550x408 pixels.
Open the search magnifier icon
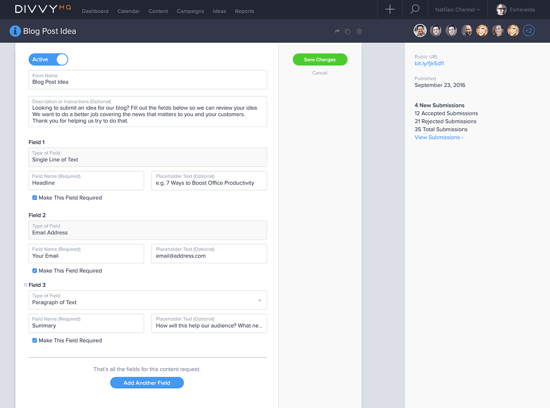415,9
